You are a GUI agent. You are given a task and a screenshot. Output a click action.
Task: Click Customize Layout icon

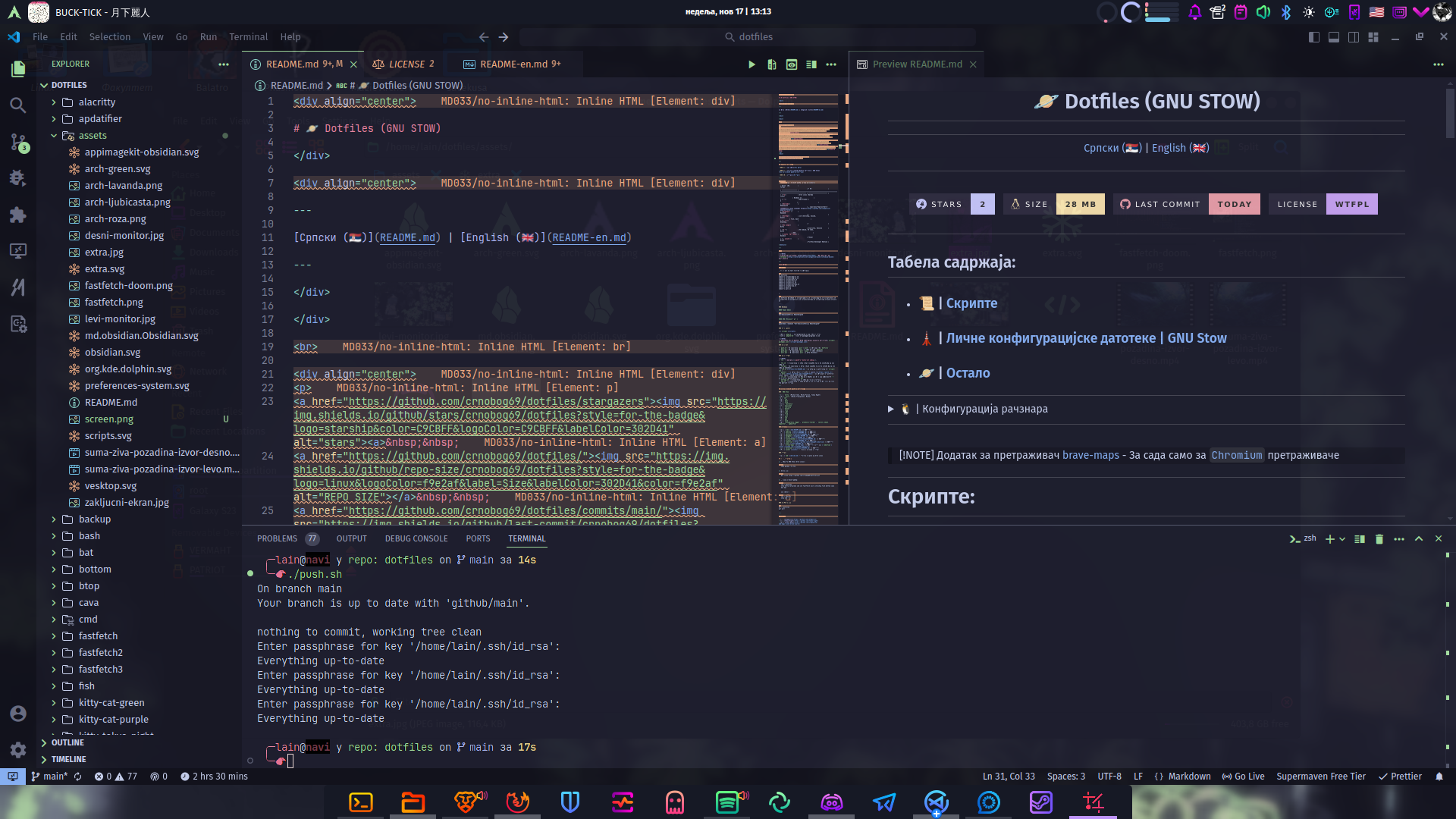(1373, 37)
